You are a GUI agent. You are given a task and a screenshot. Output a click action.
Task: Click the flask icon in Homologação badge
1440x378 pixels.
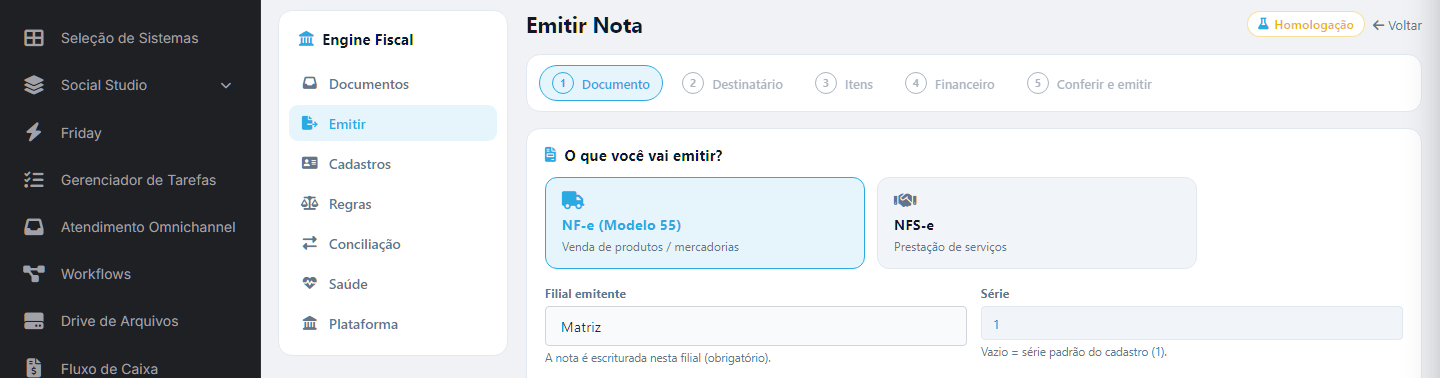point(1262,25)
